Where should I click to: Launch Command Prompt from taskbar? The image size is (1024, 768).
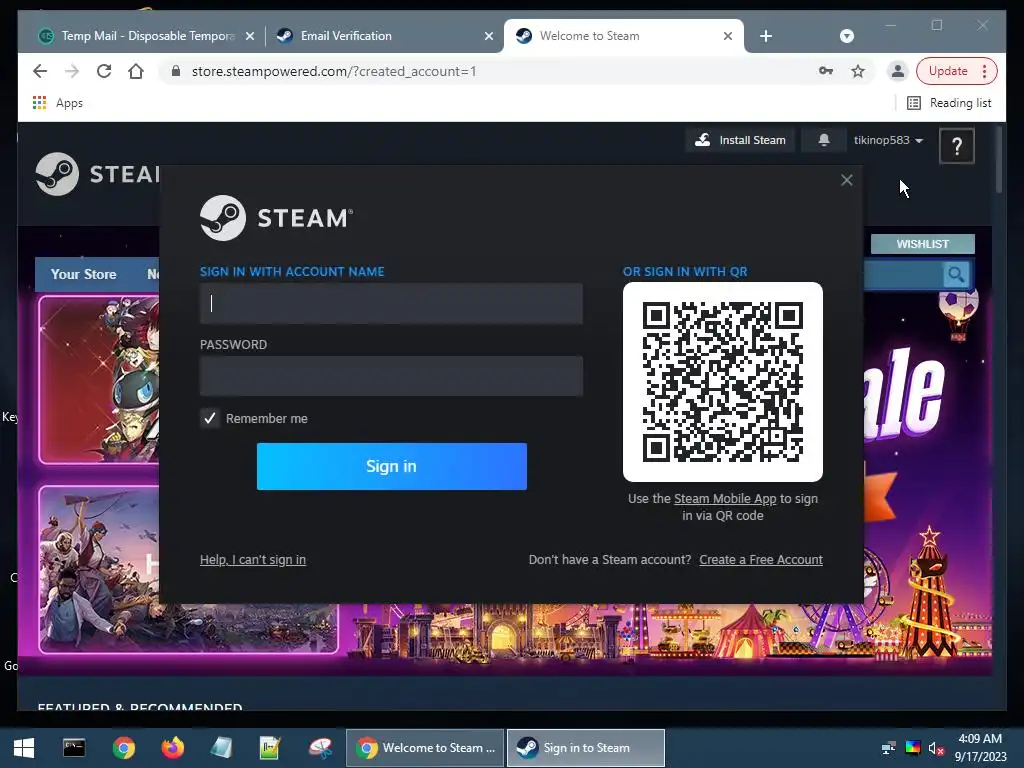[74, 748]
